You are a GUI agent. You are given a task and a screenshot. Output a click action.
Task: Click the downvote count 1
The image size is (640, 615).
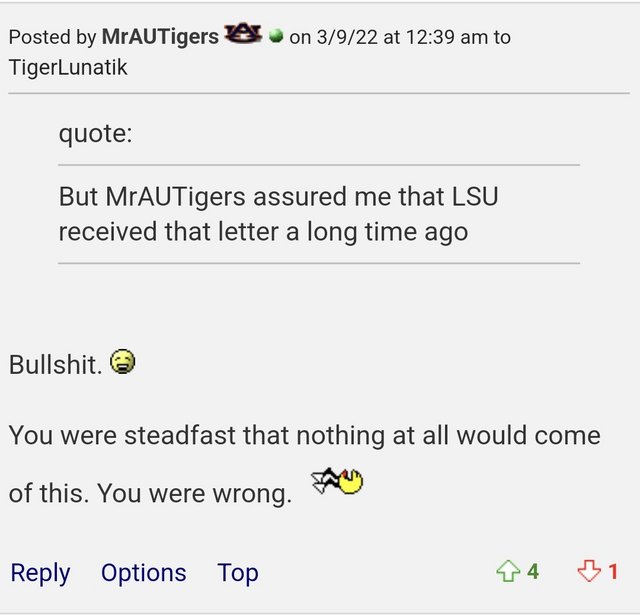point(613,572)
